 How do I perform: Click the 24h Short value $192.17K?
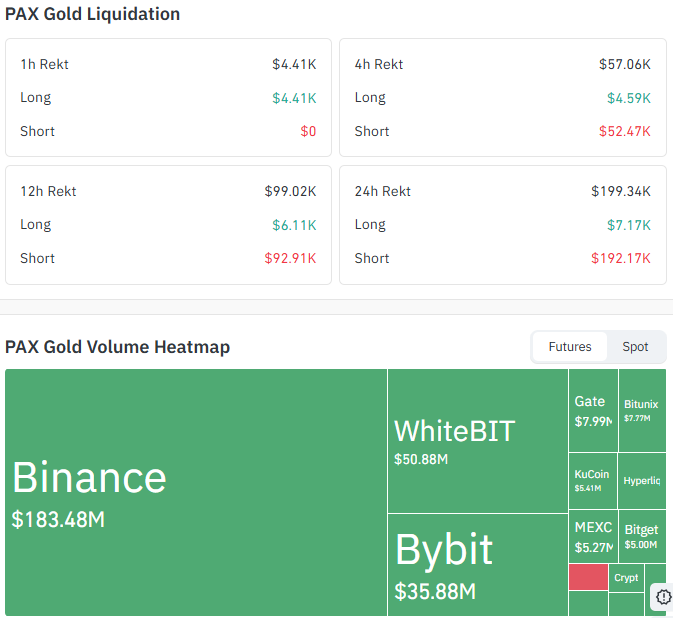(x=621, y=258)
